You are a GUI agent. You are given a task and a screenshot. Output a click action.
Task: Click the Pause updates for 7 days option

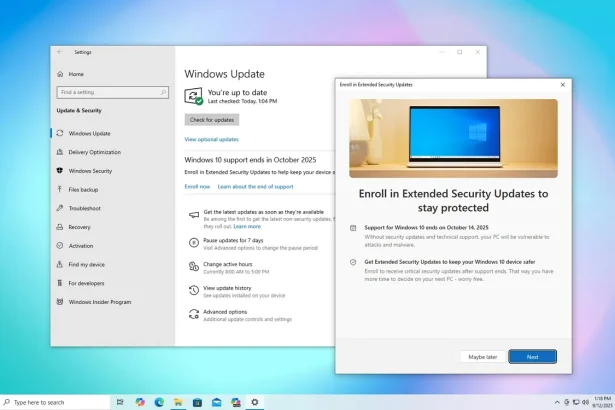coord(235,241)
